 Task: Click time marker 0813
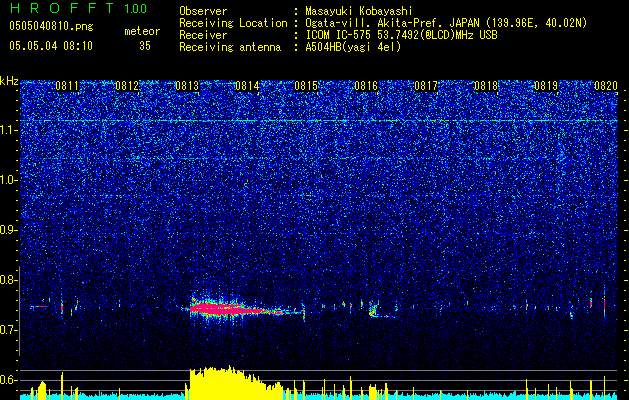coord(187,86)
